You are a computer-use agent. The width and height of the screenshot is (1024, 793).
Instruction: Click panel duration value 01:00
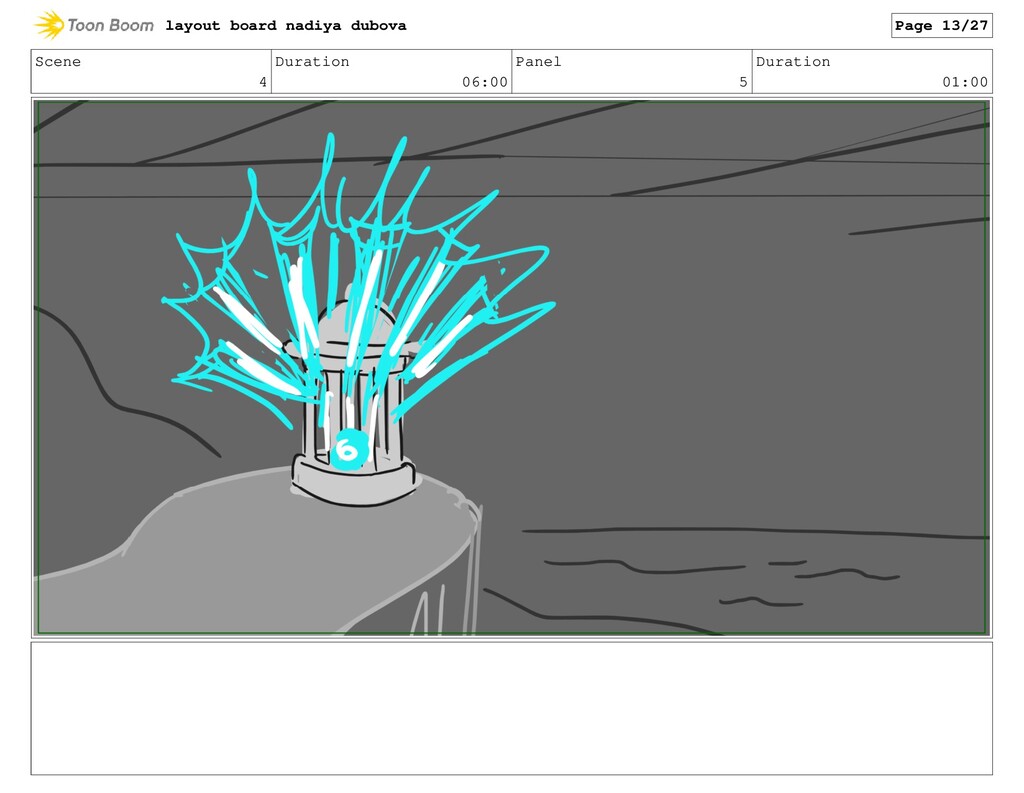click(x=965, y=82)
